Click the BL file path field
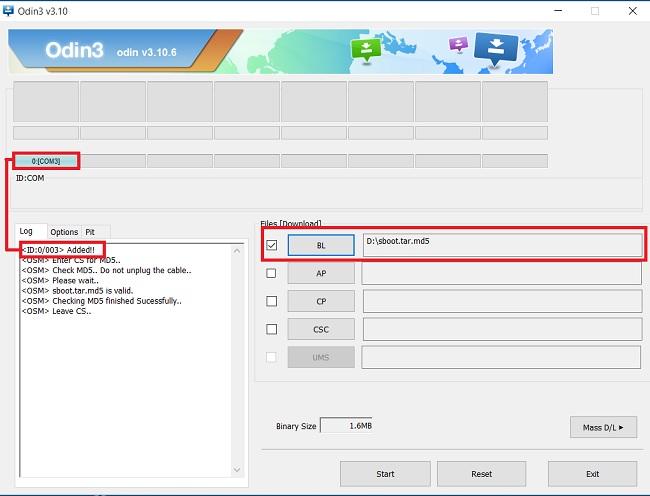This screenshot has height=496, width=650. (502, 245)
